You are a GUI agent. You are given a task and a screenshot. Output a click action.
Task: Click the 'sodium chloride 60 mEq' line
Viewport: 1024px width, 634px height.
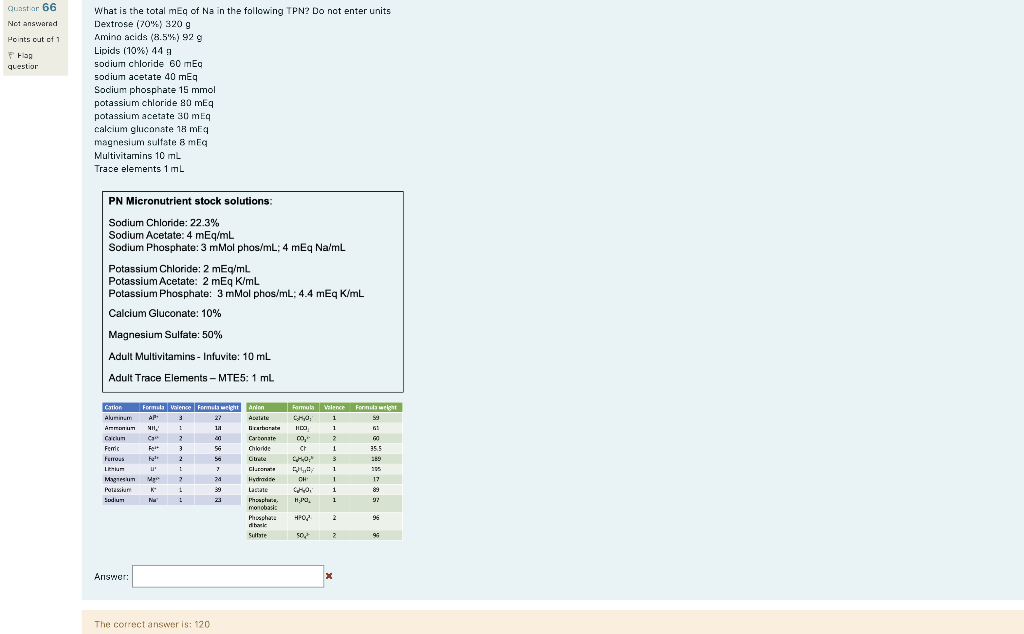148,63
